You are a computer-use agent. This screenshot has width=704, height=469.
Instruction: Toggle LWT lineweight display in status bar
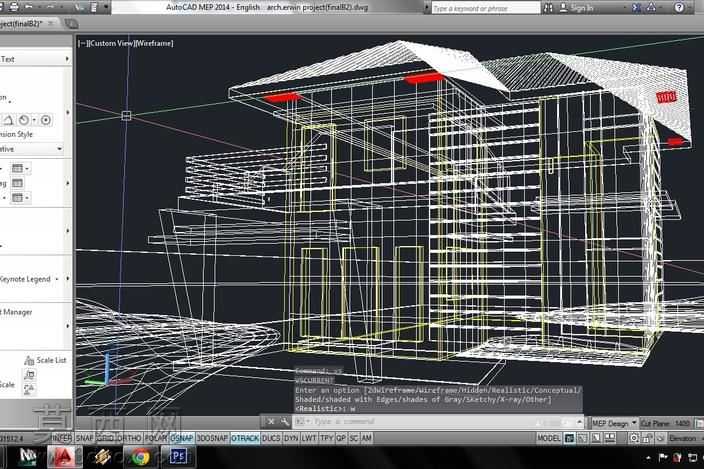[309, 438]
